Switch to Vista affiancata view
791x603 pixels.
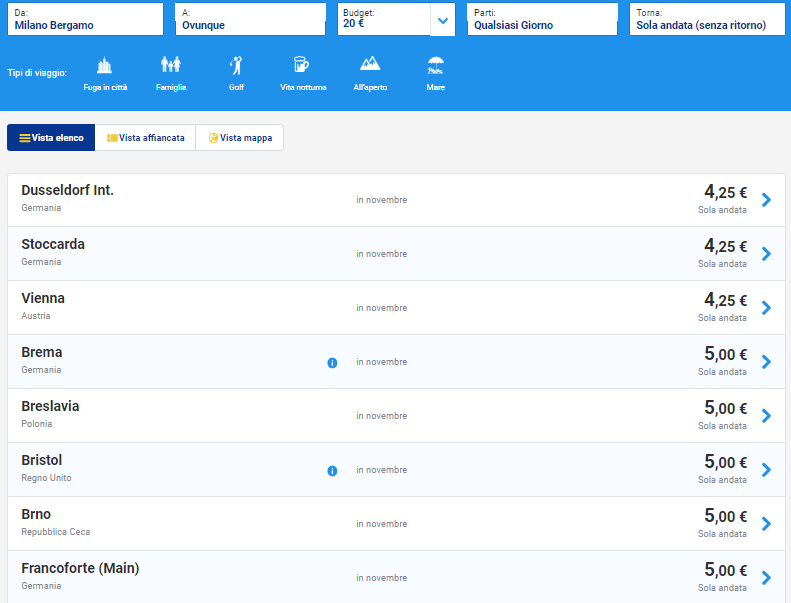(x=145, y=138)
